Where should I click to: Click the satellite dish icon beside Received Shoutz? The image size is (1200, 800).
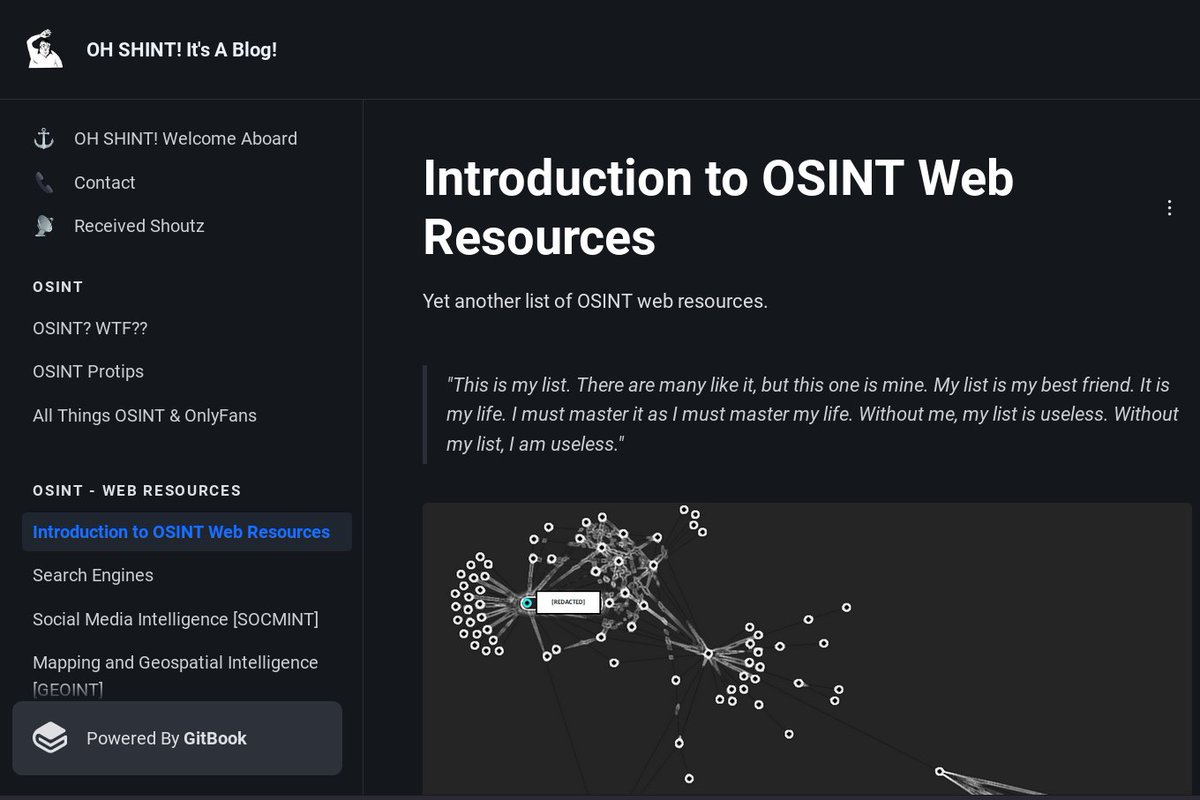44,225
